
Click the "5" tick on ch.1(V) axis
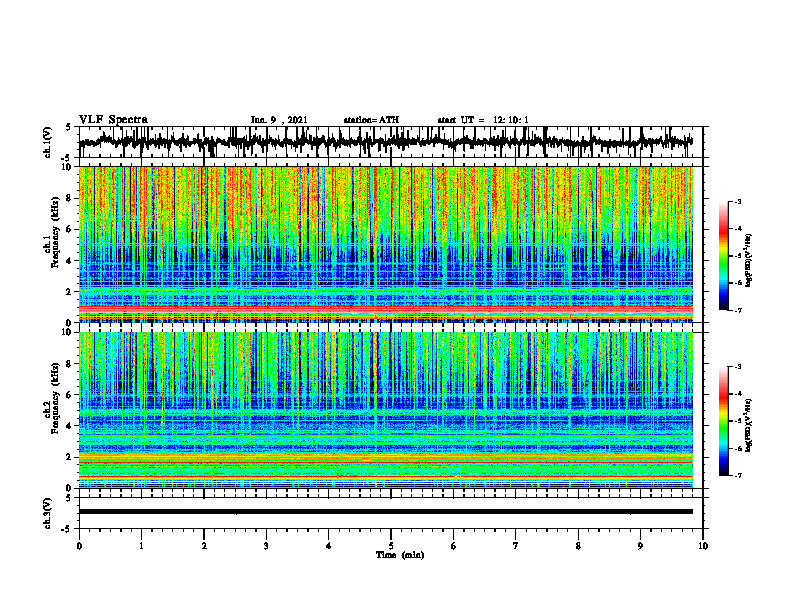tap(68, 128)
